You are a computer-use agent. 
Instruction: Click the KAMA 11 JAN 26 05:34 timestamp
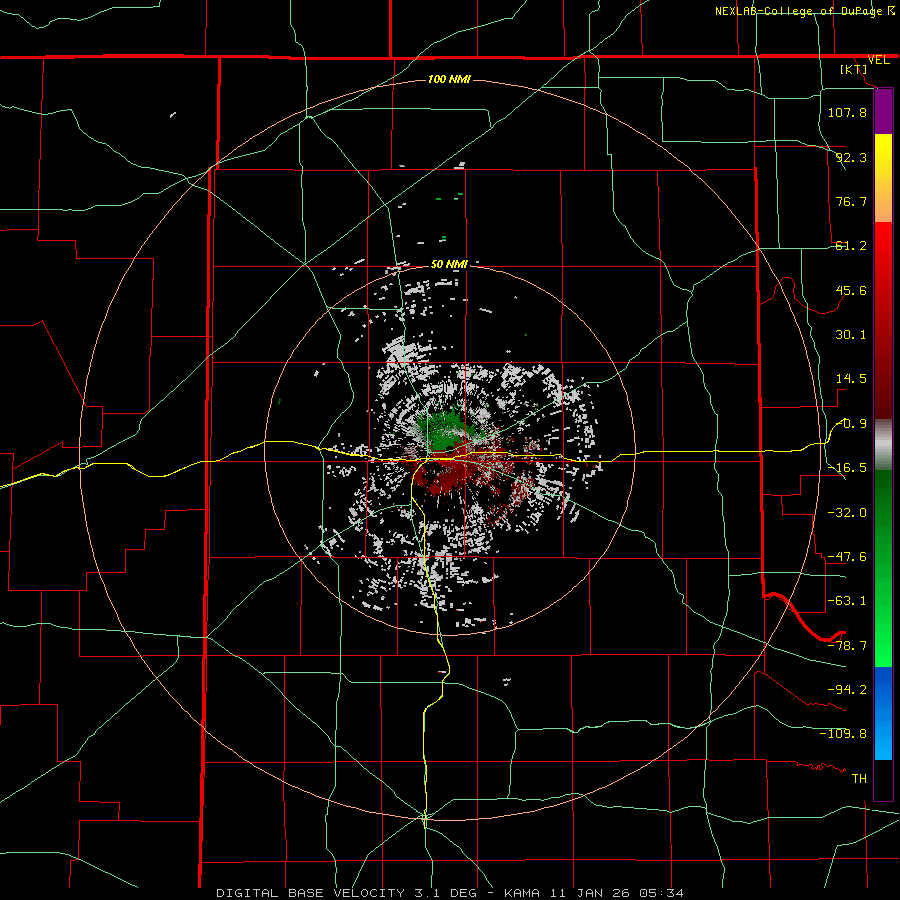point(594,893)
